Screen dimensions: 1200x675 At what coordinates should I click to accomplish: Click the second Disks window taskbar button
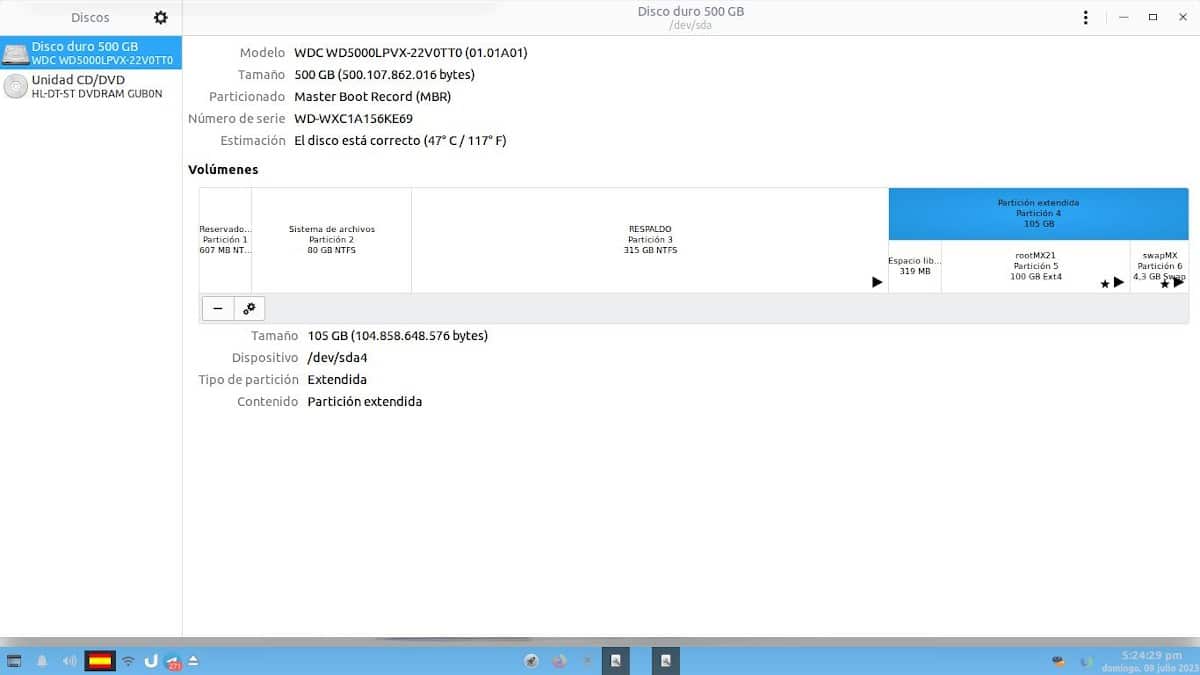(x=667, y=660)
